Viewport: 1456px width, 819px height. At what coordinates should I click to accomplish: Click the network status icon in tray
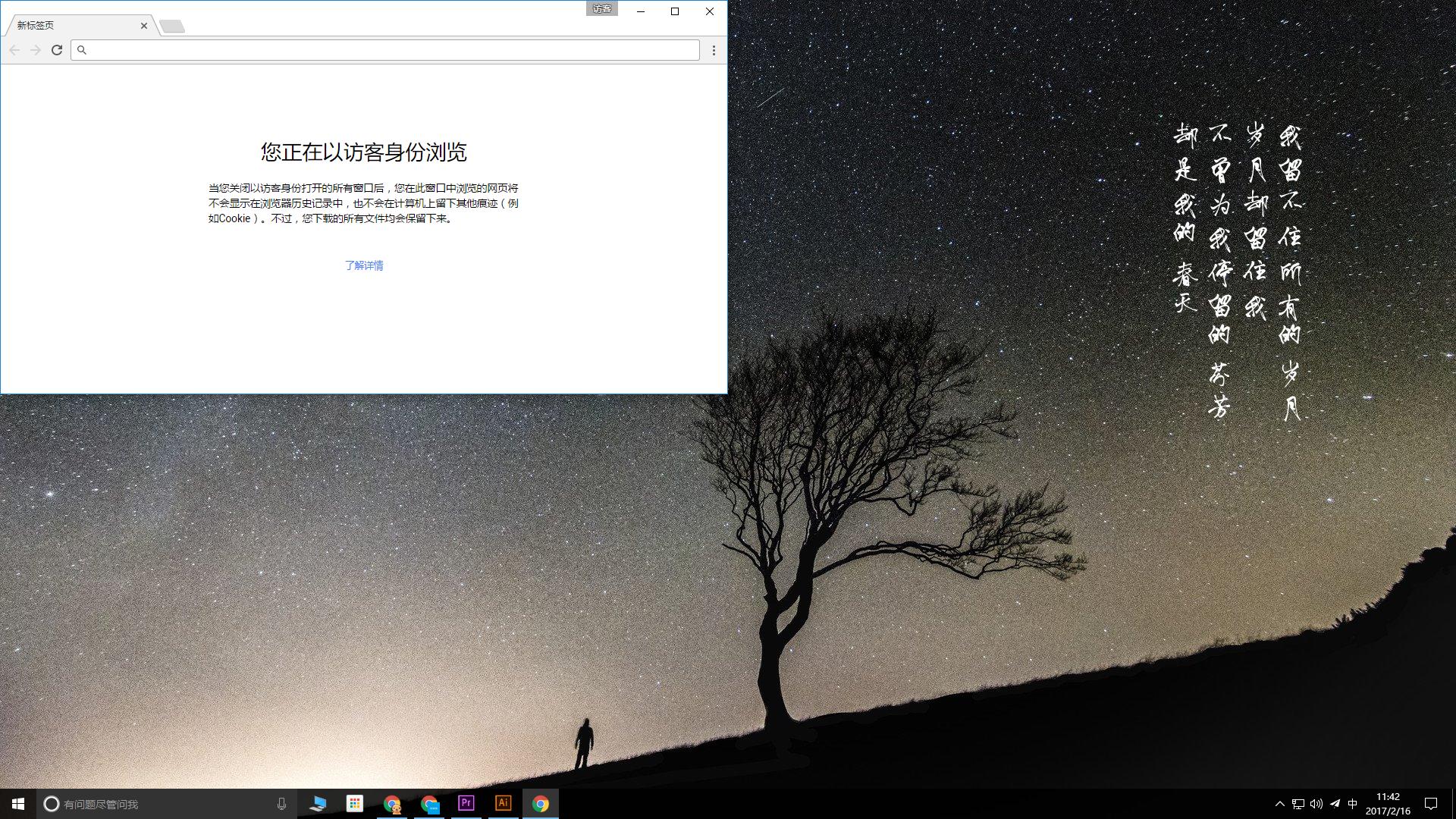point(1297,804)
